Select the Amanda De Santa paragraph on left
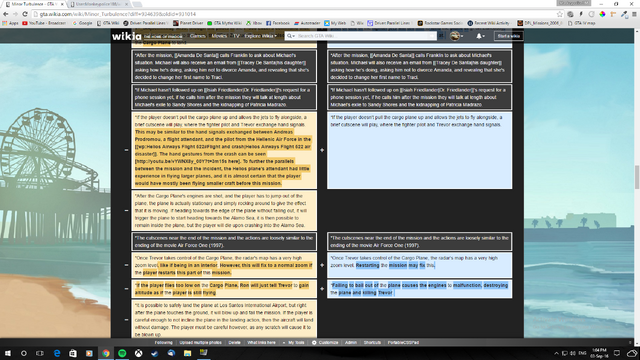The height and width of the screenshot is (360, 640). 224,66
